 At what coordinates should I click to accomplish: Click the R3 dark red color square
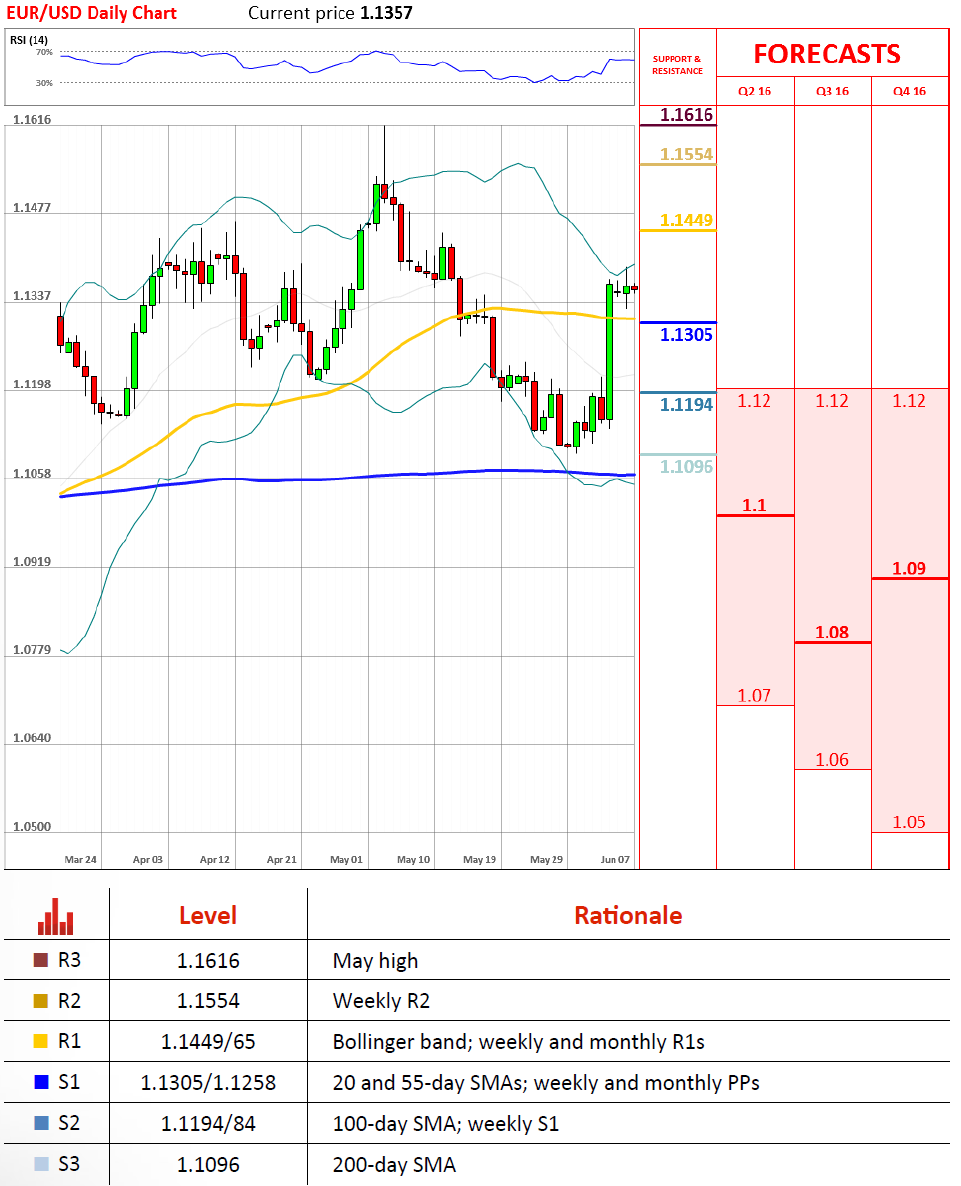click(41, 960)
